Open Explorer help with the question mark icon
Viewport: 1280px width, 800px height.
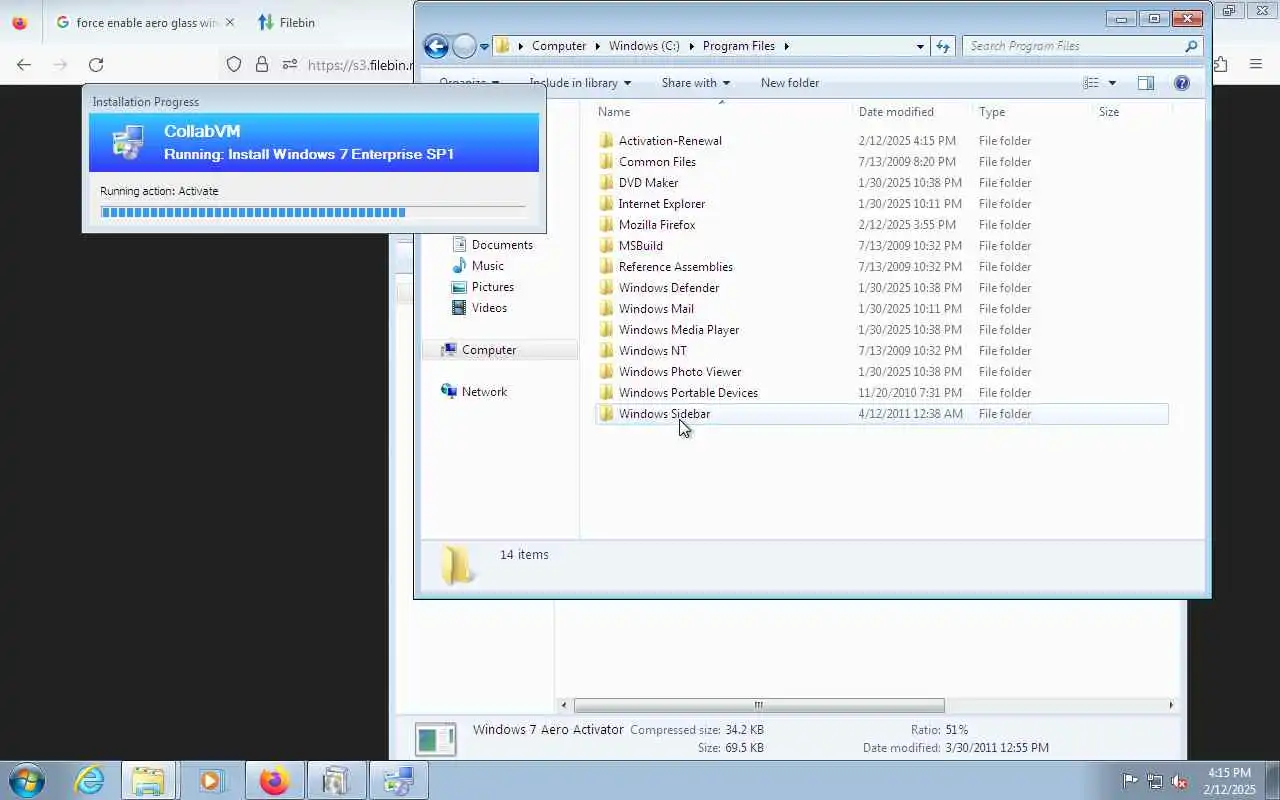(x=1182, y=83)
